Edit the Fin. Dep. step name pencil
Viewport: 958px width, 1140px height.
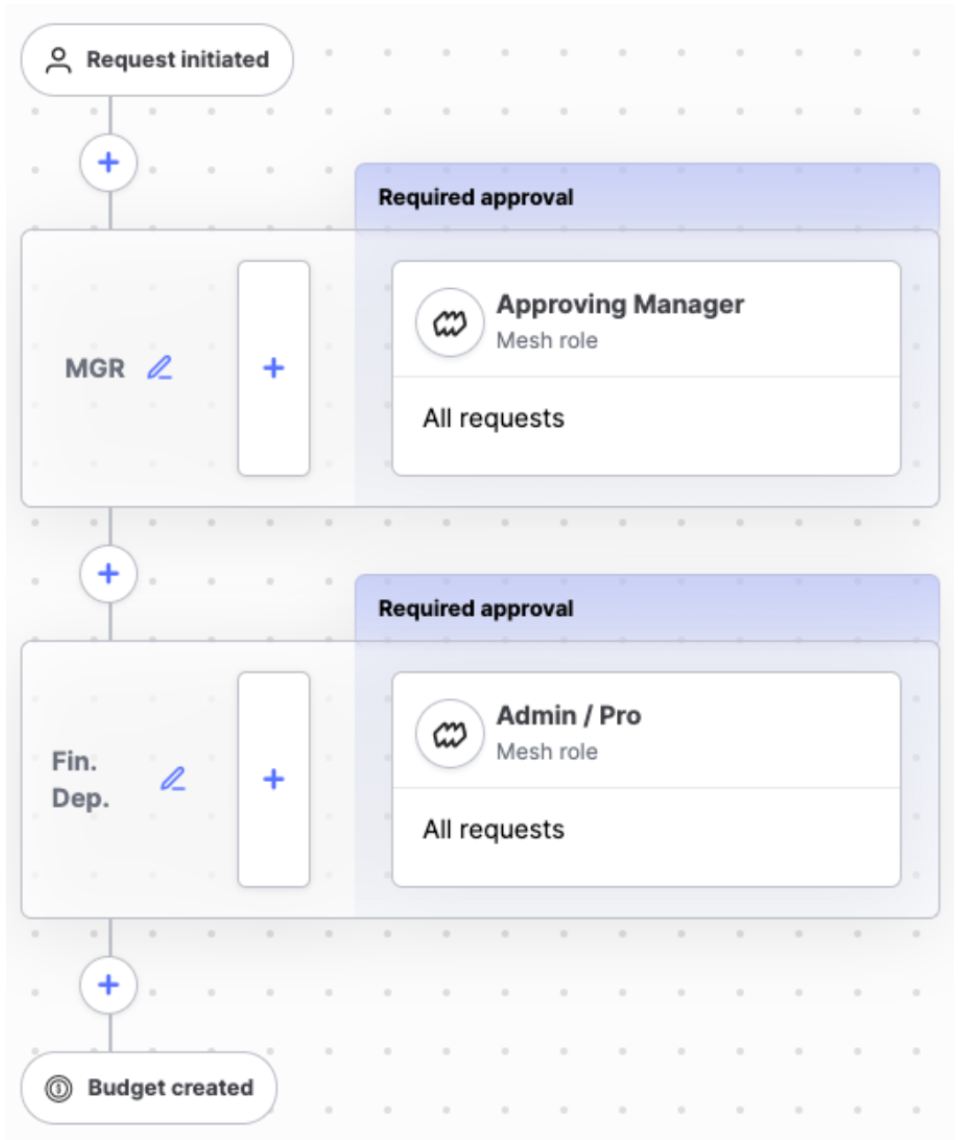coord(173,779)
